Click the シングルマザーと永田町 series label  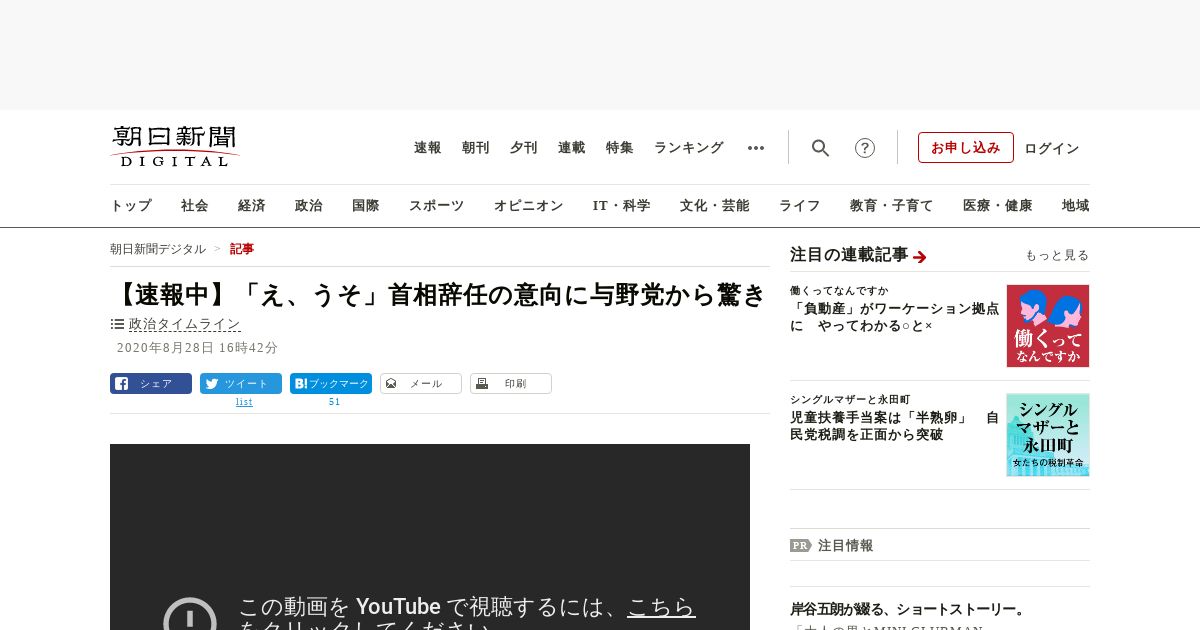pyautogui.click(x=850, y=400)
